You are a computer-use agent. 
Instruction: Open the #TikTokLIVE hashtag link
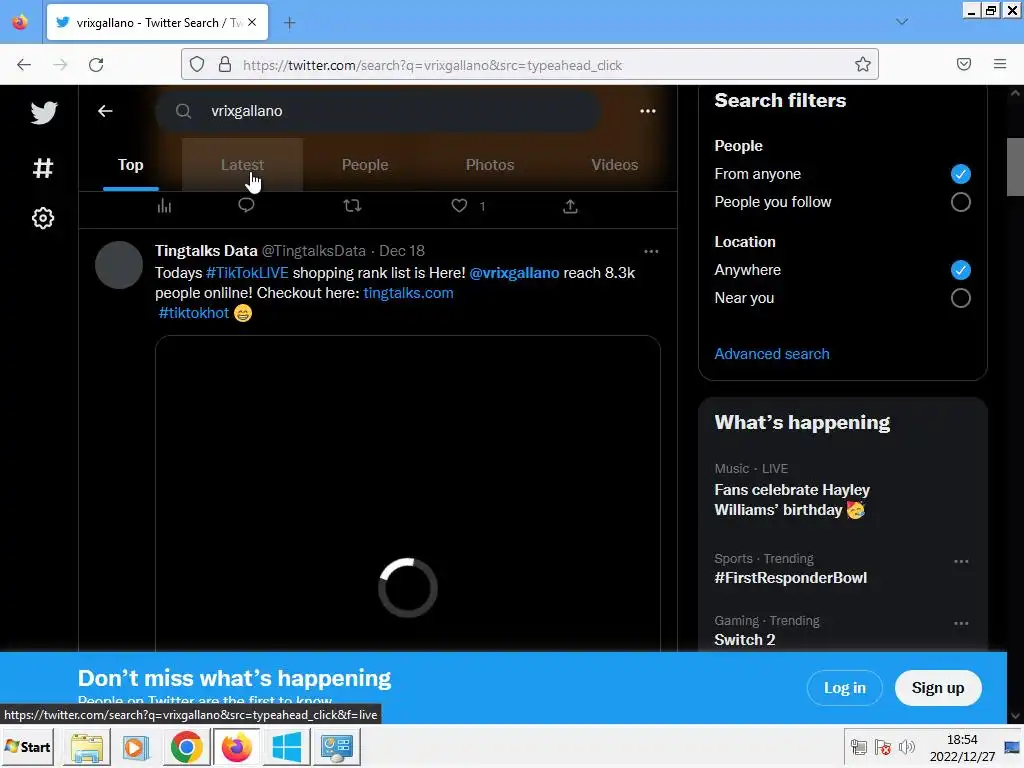point(247,273)
